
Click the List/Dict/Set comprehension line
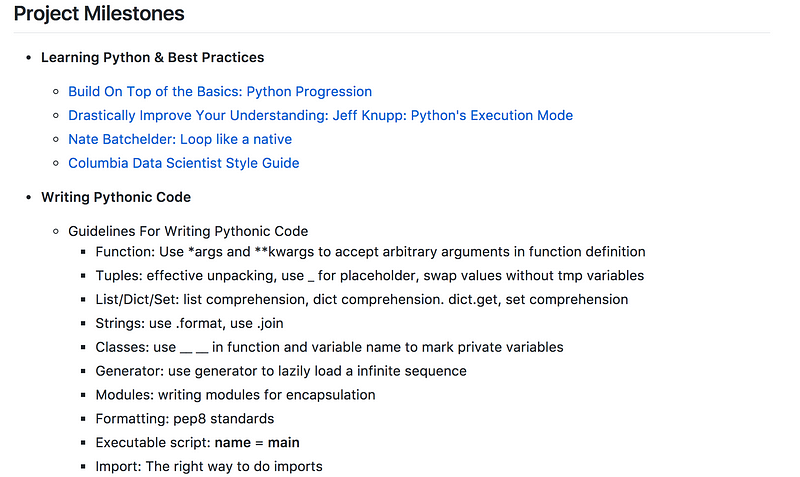pyautogui.click(x=362, y=299)
